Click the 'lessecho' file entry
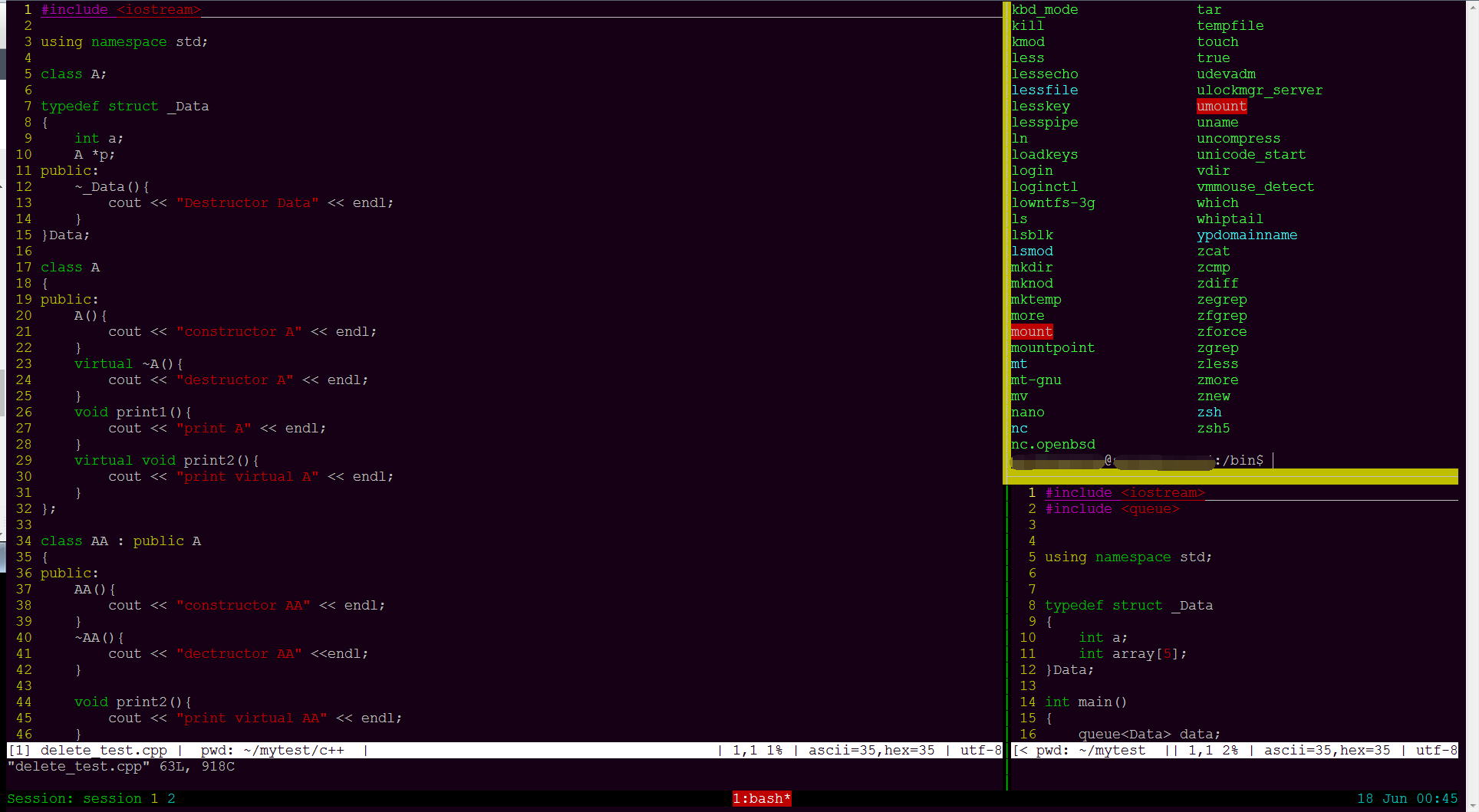Image resolution: width=1479 pixels, height=812 pixels. (x=1044, y=74)
